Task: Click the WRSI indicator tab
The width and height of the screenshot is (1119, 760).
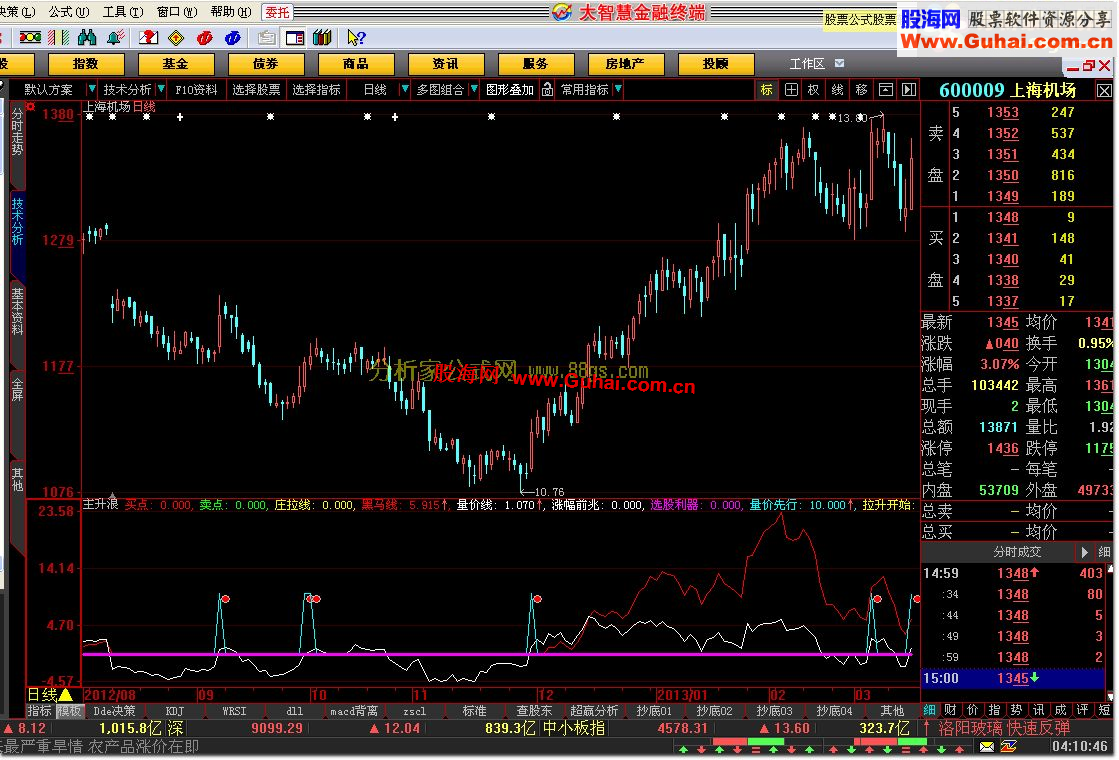Action: point(234,711)
